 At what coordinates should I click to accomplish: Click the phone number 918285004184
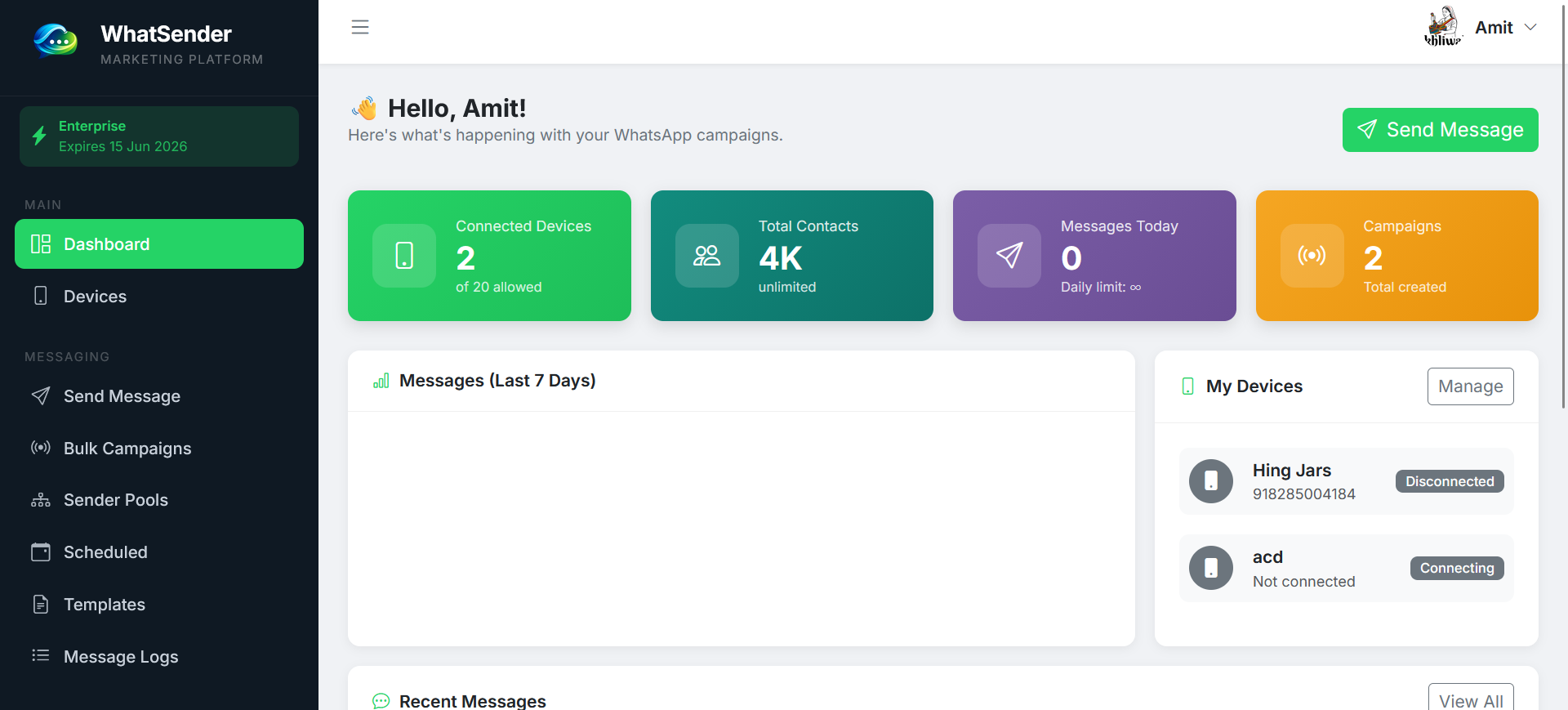click(1304, 494)
